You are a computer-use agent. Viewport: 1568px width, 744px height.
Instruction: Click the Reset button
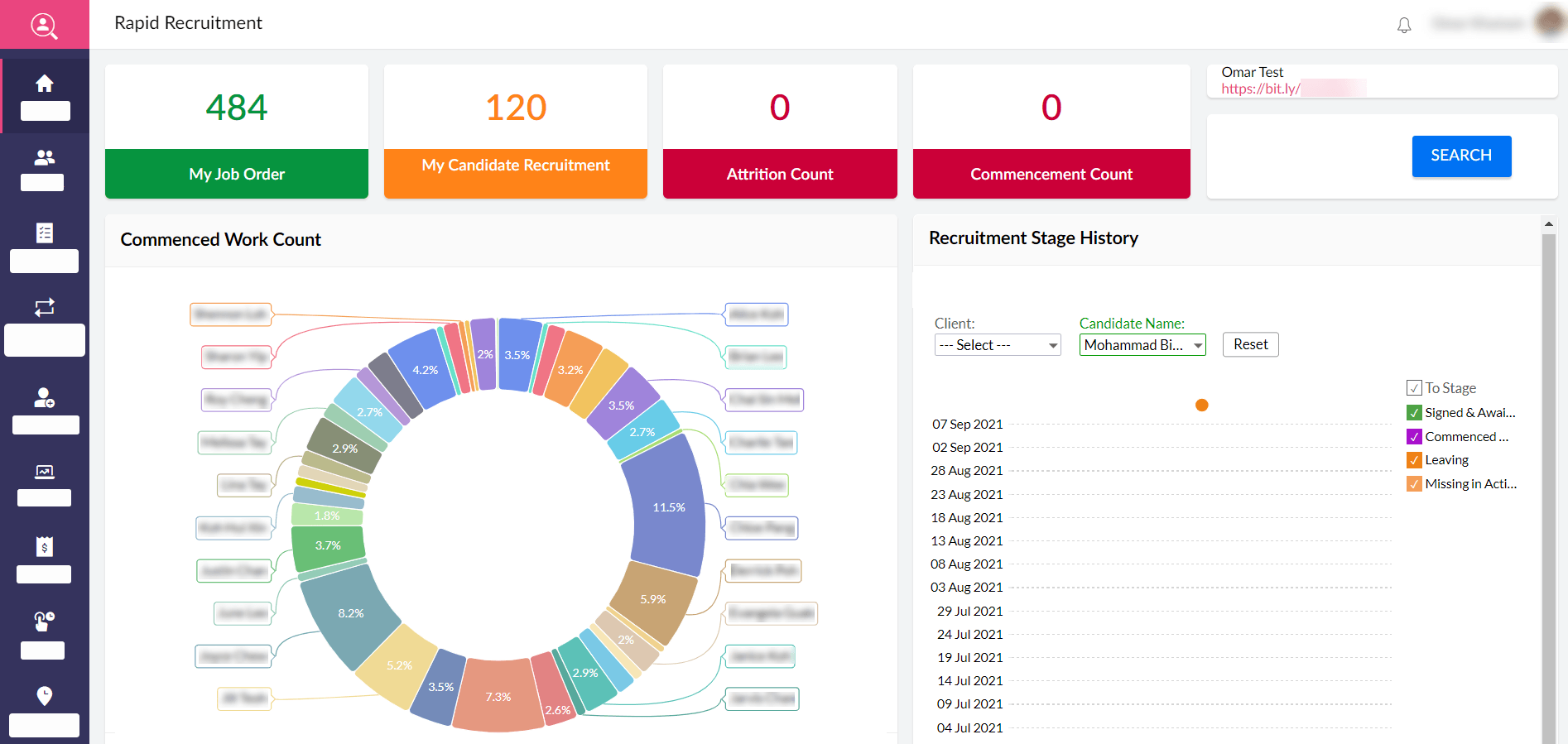tap(1250, 344)
